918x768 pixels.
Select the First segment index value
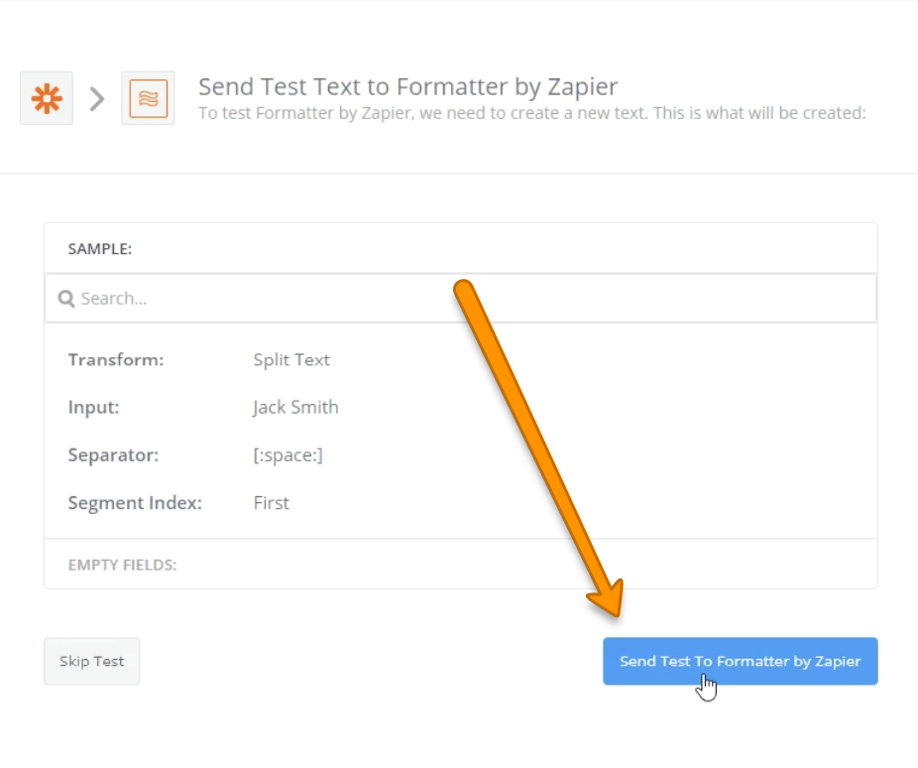point(271,503)
